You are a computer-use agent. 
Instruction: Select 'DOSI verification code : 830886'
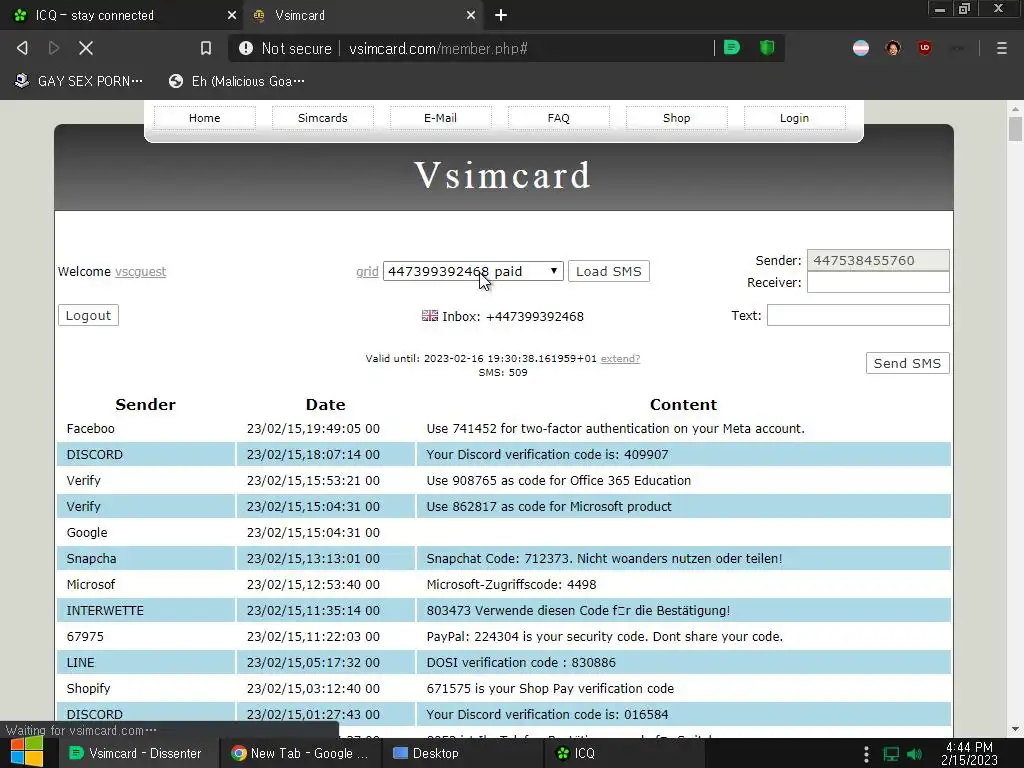[x=521, y=662]
